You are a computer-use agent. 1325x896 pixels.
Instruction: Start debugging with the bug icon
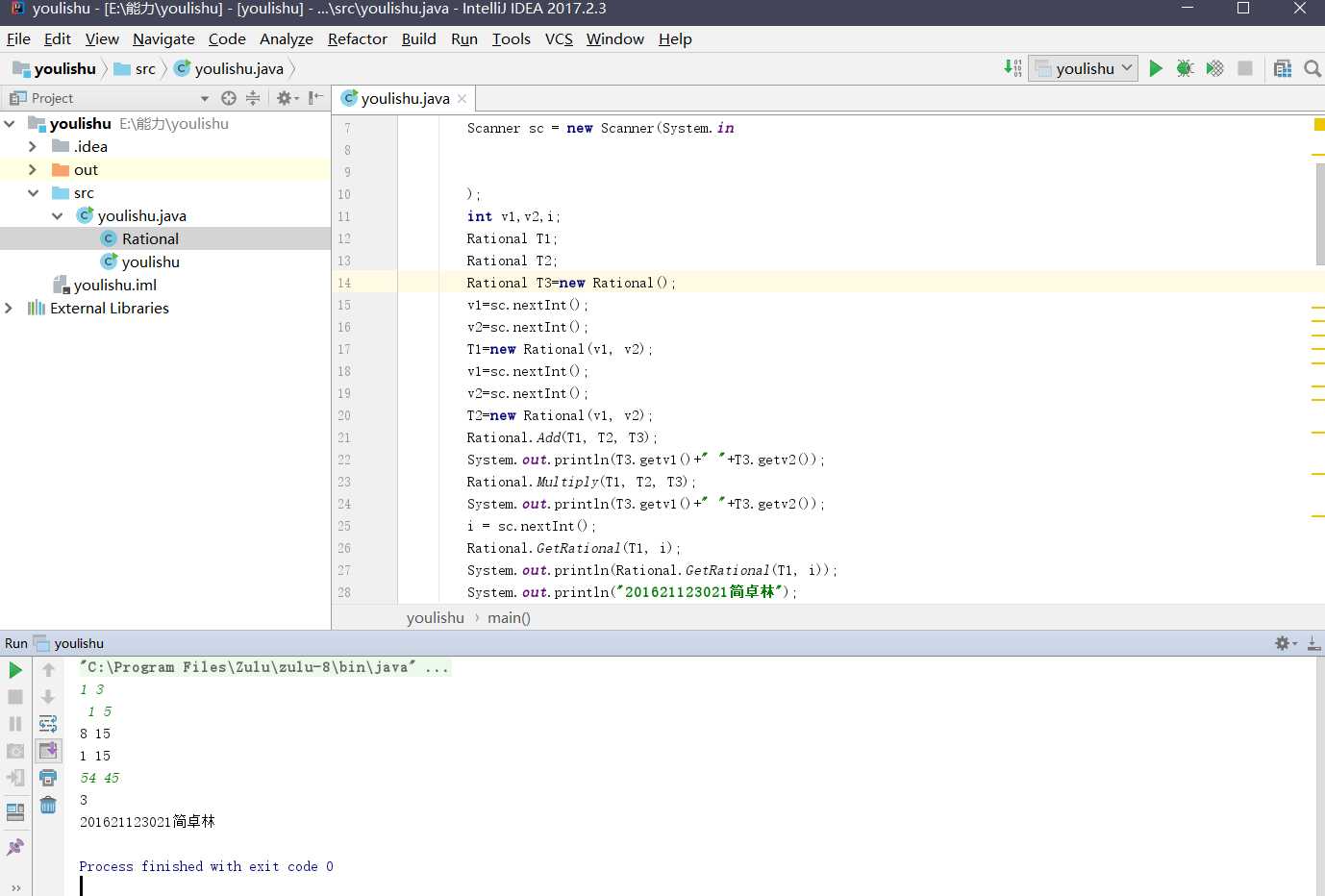(1186, 68)
